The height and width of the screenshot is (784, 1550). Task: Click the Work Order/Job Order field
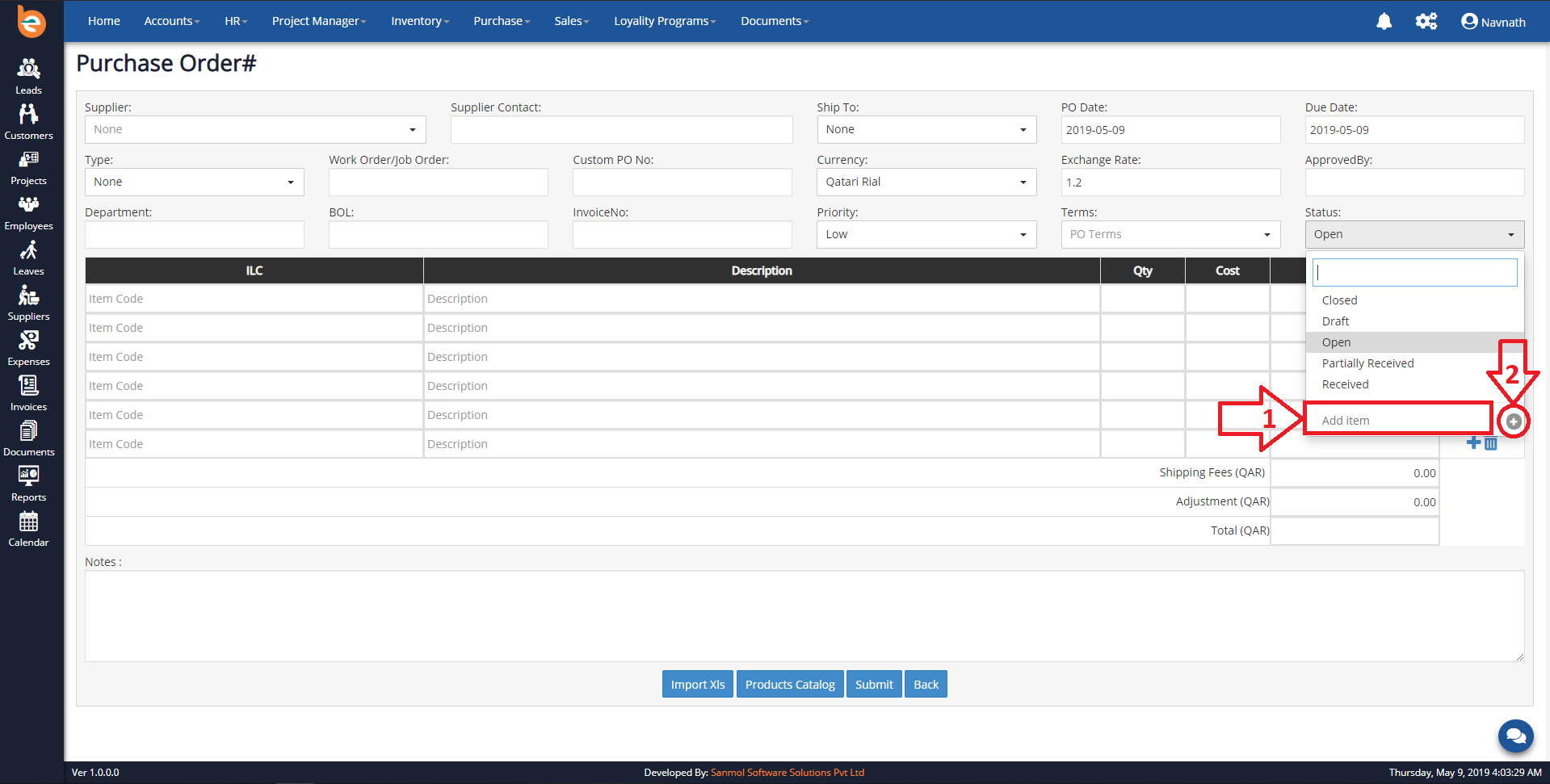439,182
